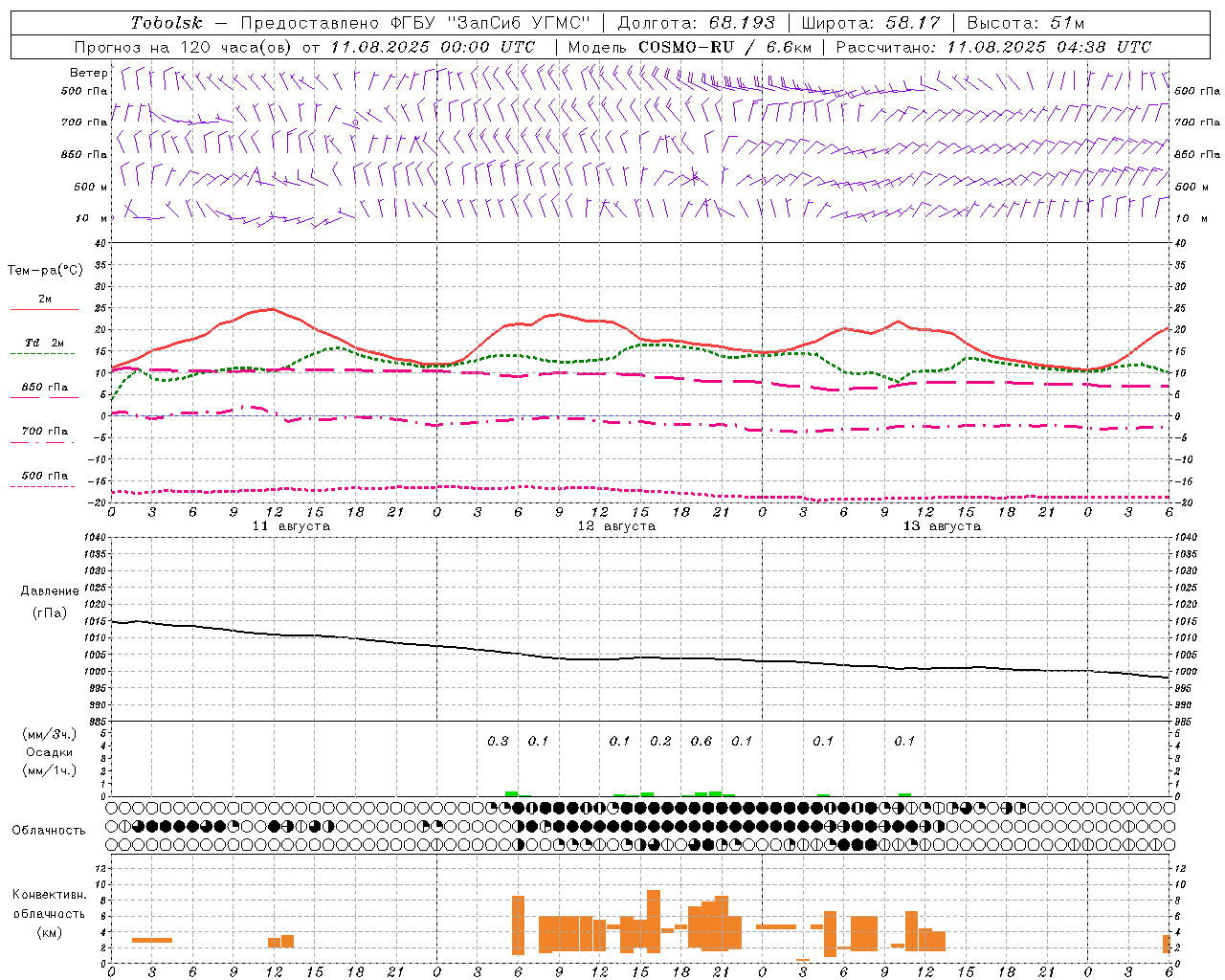Viewport: 1225px width, 980px height.
Task: Select the '0.6' precipitation amount value
Action: click(x=702, y=742)
